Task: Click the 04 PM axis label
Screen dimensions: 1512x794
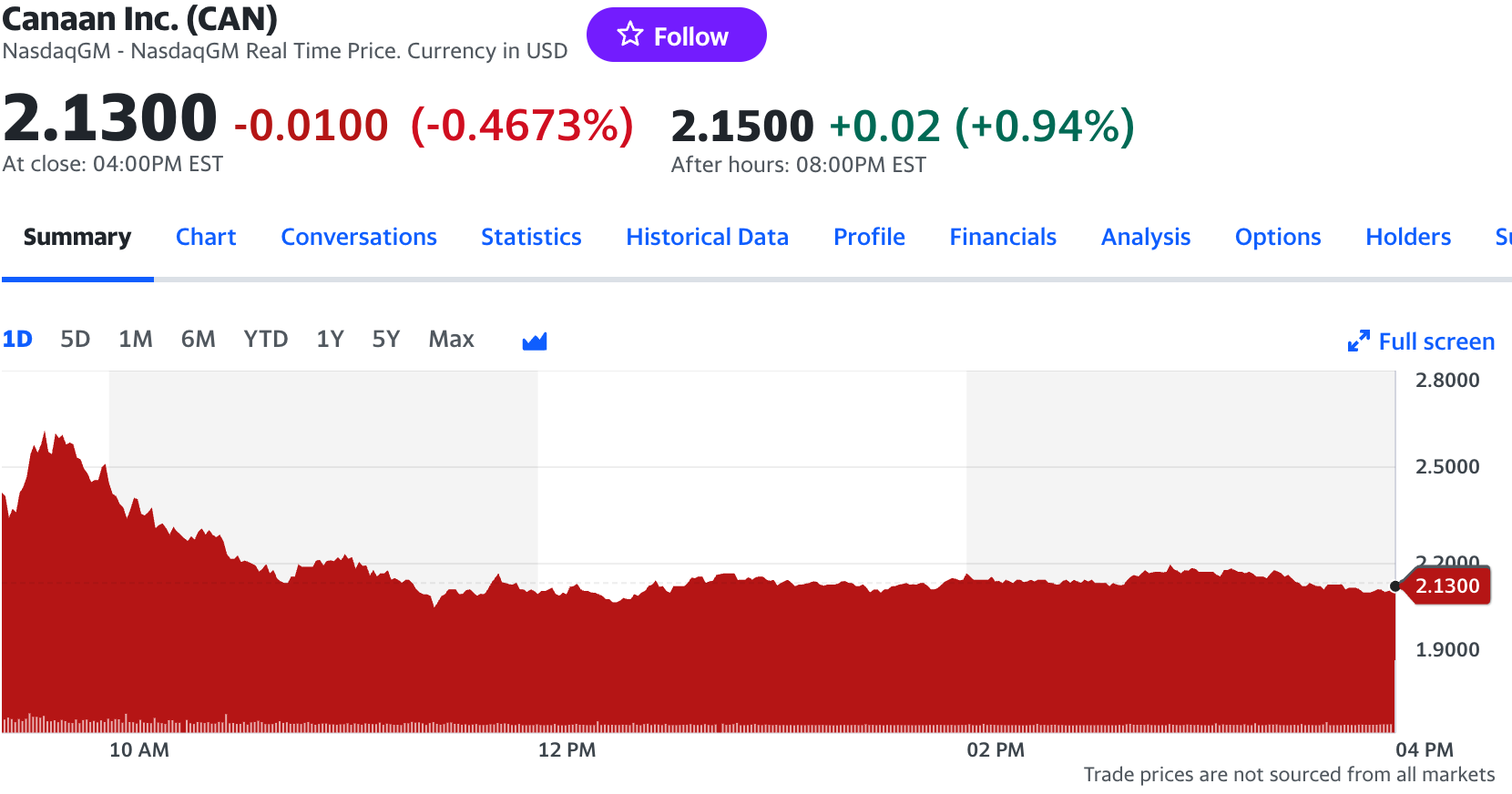Action: click(x=1425, y=749)
